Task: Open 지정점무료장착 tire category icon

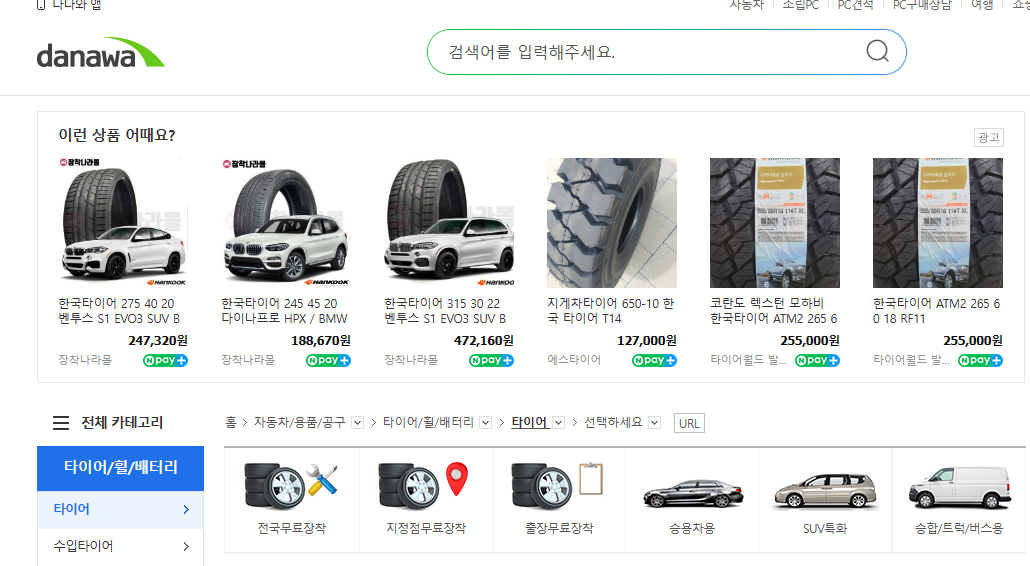Action: click(x=424, y=487)
